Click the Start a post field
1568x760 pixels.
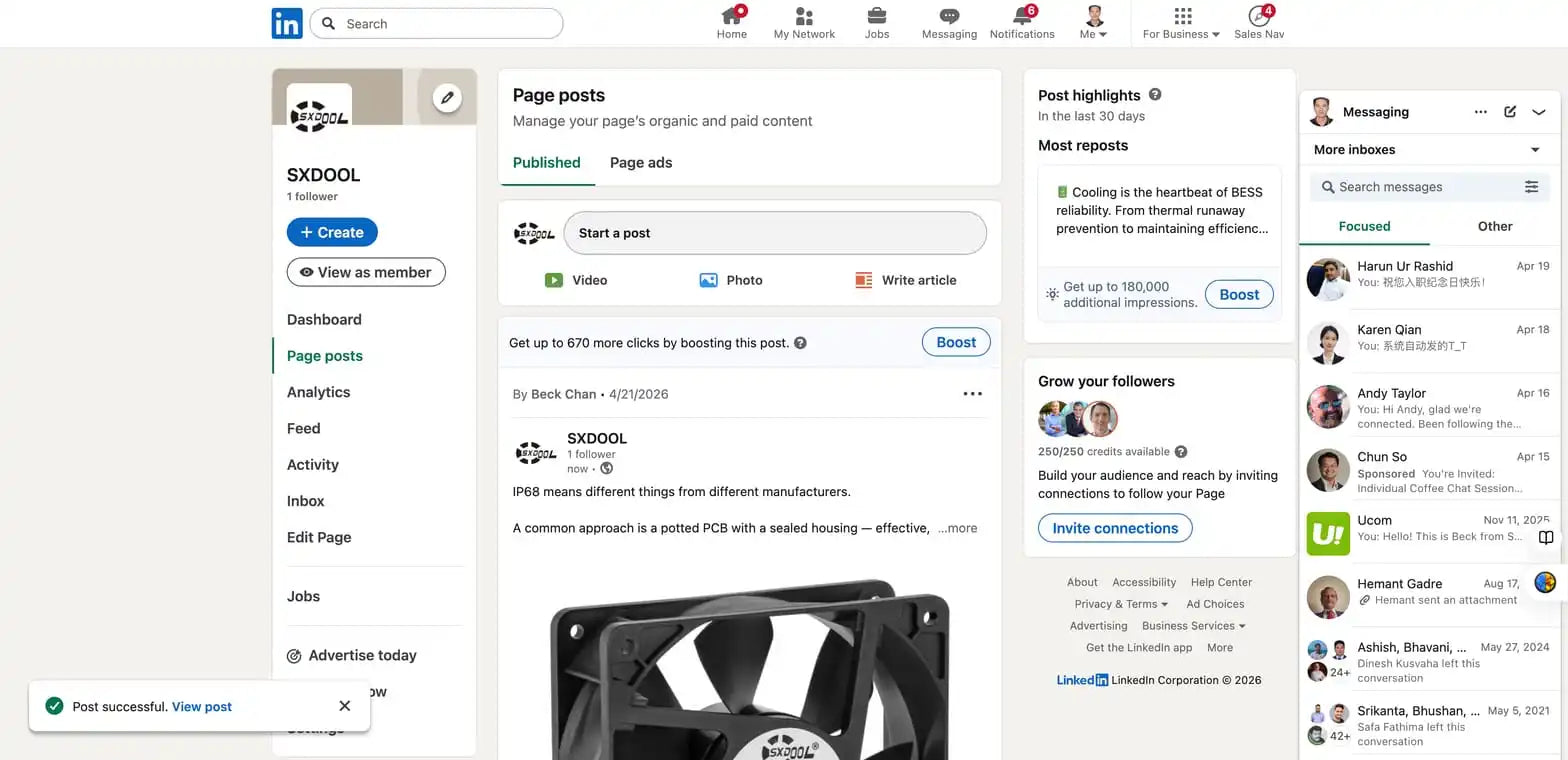click(x=775, y=233)
